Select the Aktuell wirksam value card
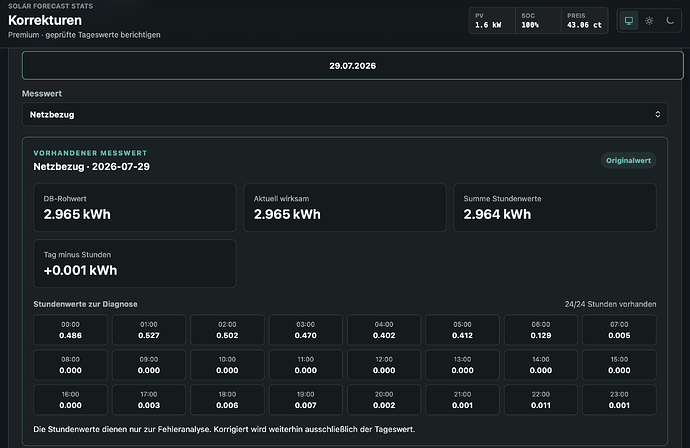This screenshot has height=448, width=690. tap(345, 208)
